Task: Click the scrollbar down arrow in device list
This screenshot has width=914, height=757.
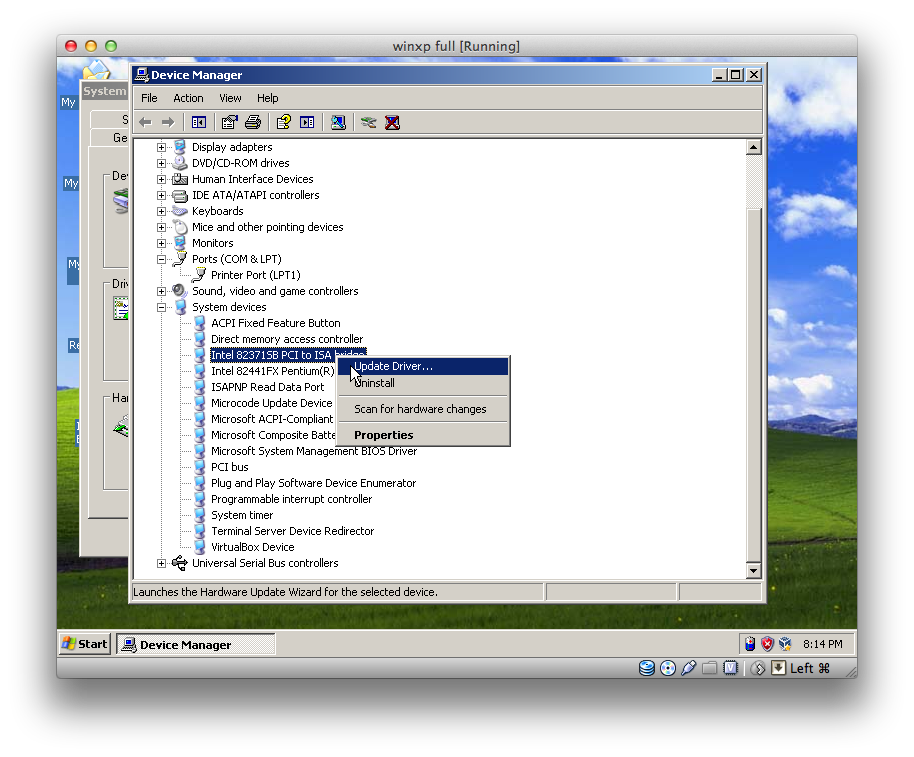Action: coord(753,571)
